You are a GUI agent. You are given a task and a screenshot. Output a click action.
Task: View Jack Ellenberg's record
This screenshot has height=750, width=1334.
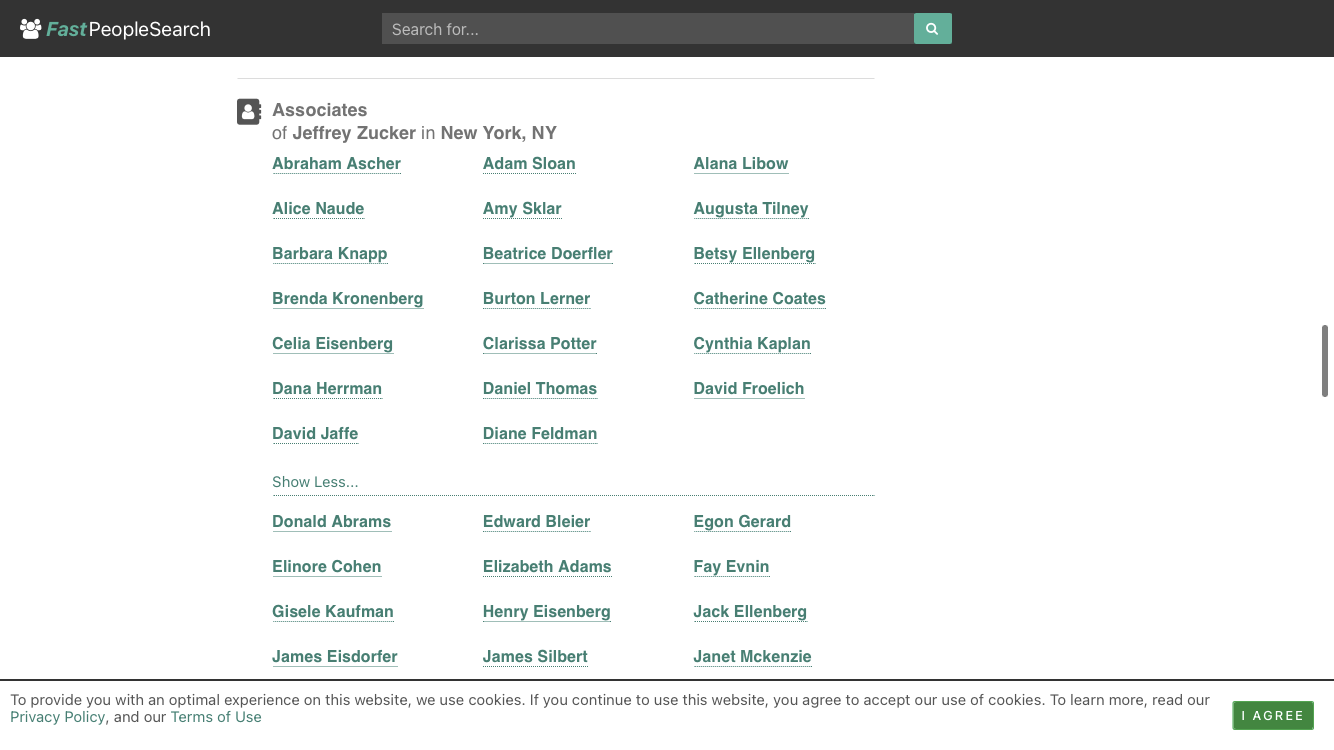click(x=750, y=611)
